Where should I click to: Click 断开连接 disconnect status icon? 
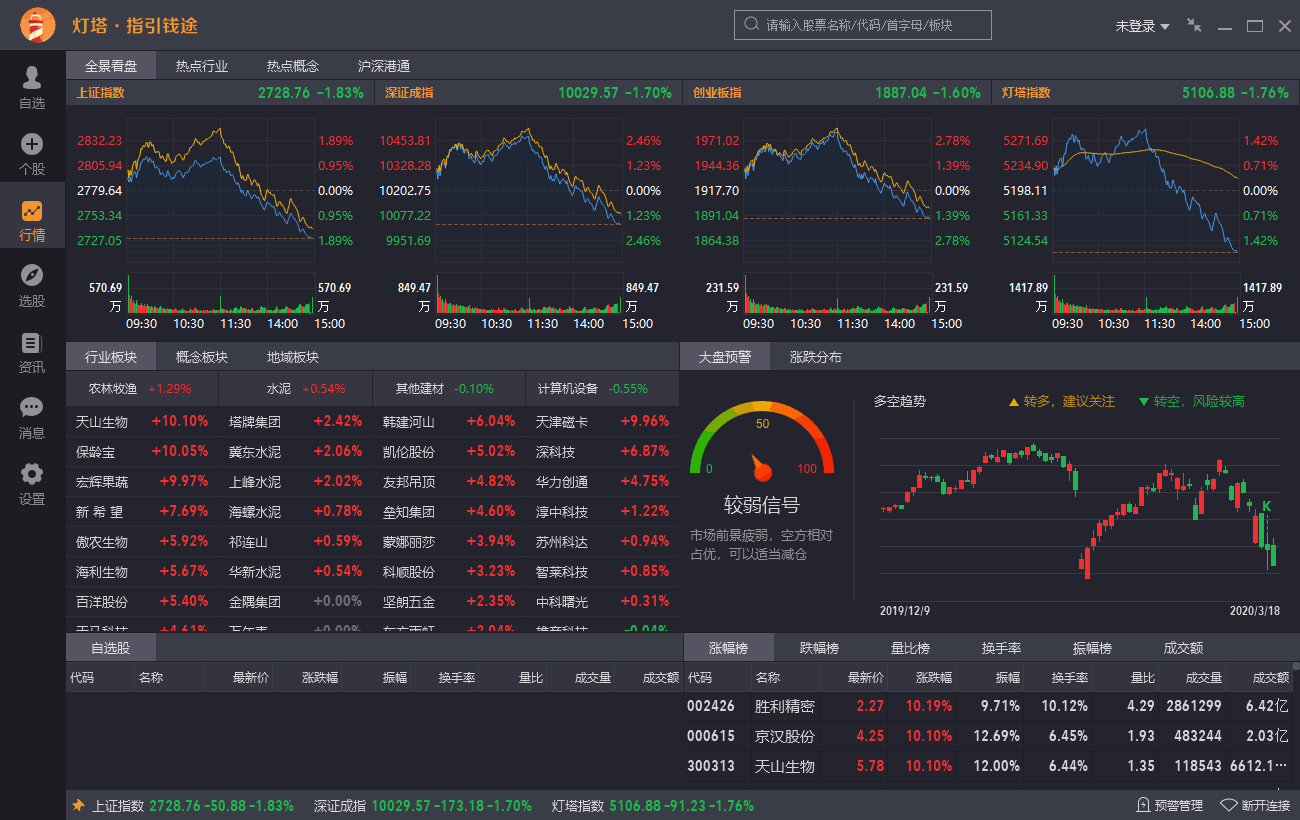pos(1229,805)
